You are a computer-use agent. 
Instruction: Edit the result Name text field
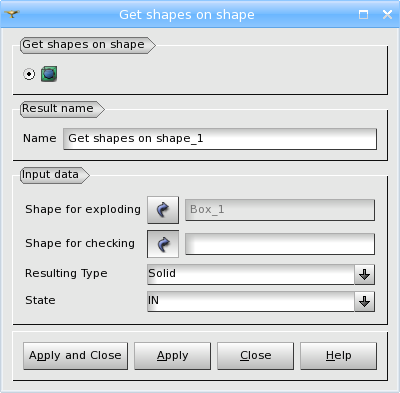click(x=220, y=139)
